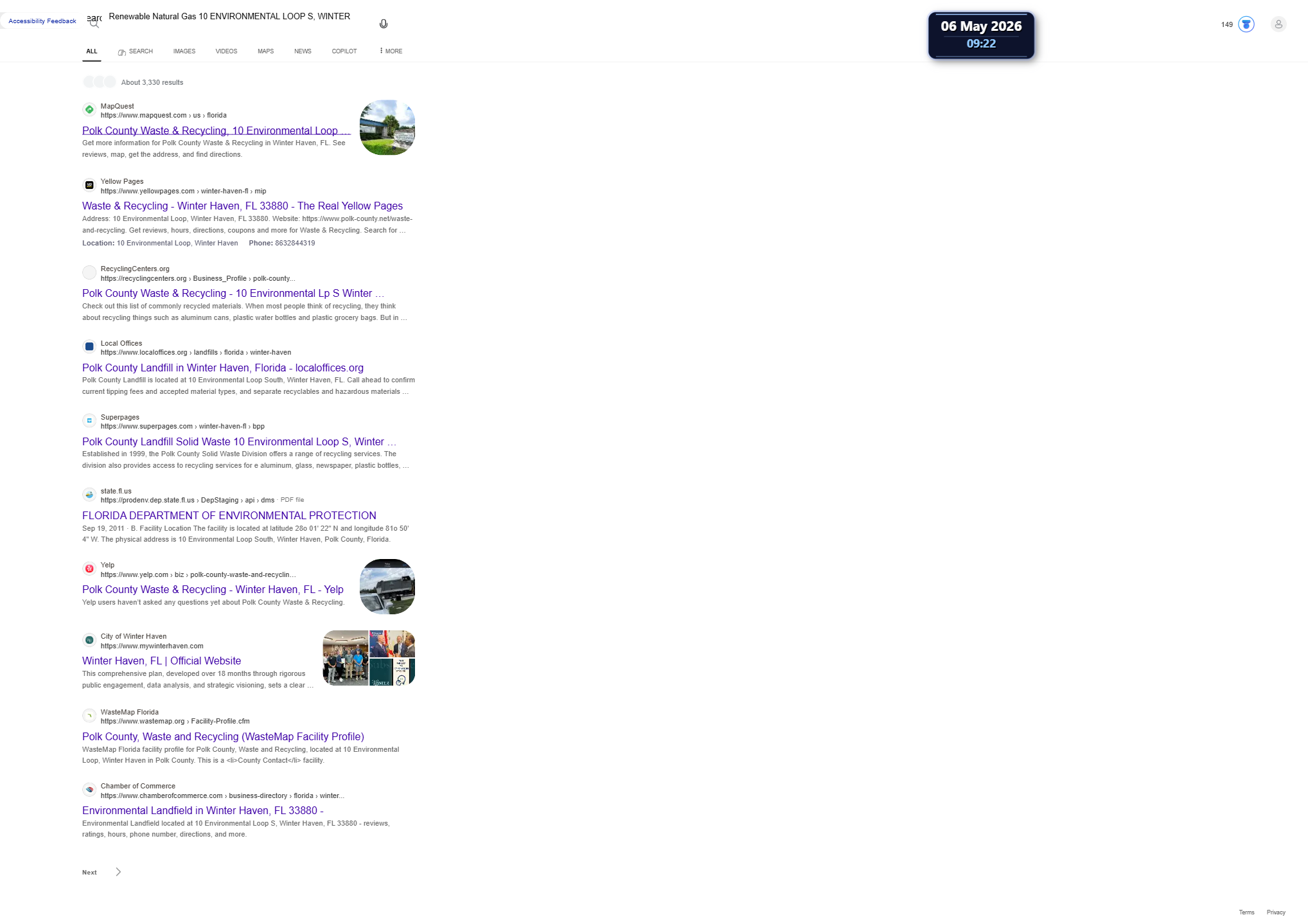This screenshot has width=1308, height=924.
Task: Open Polk County Landfill localoffices.org result
Action: pos(223,368)
